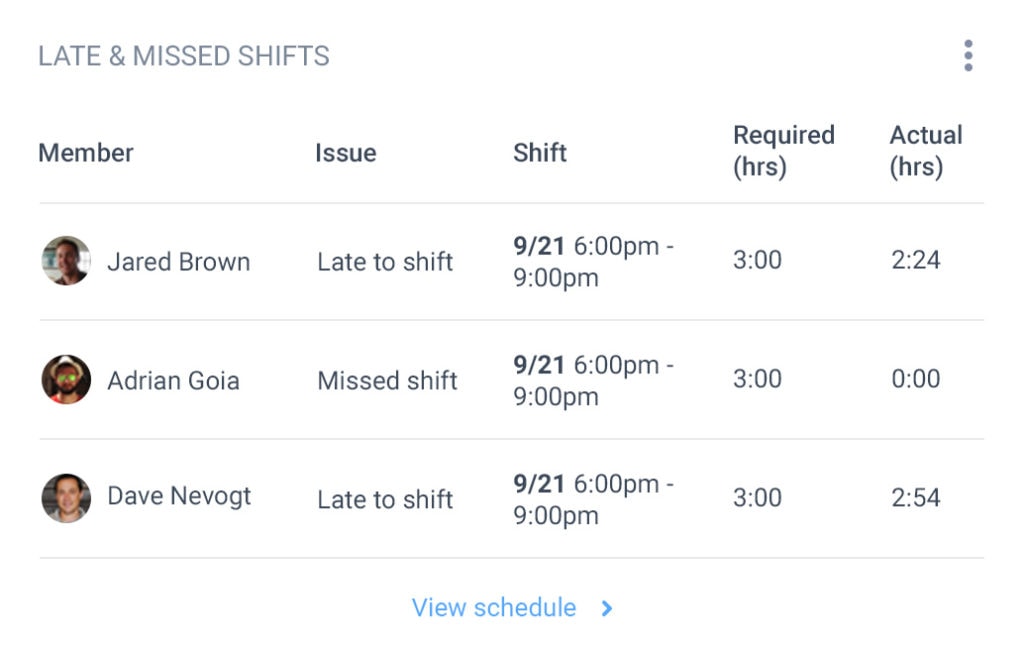
Task: Click Jared Brown's profile avatar
Action: pyautogui.click(x=65, y=261)
